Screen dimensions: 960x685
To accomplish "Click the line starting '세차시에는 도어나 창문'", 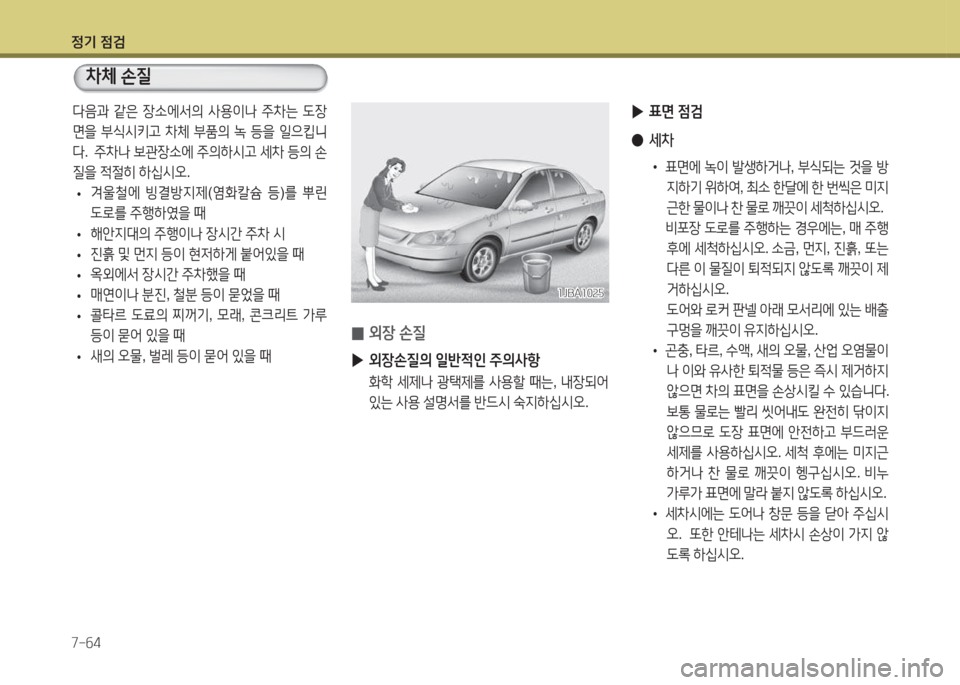I will coord(777,514).
